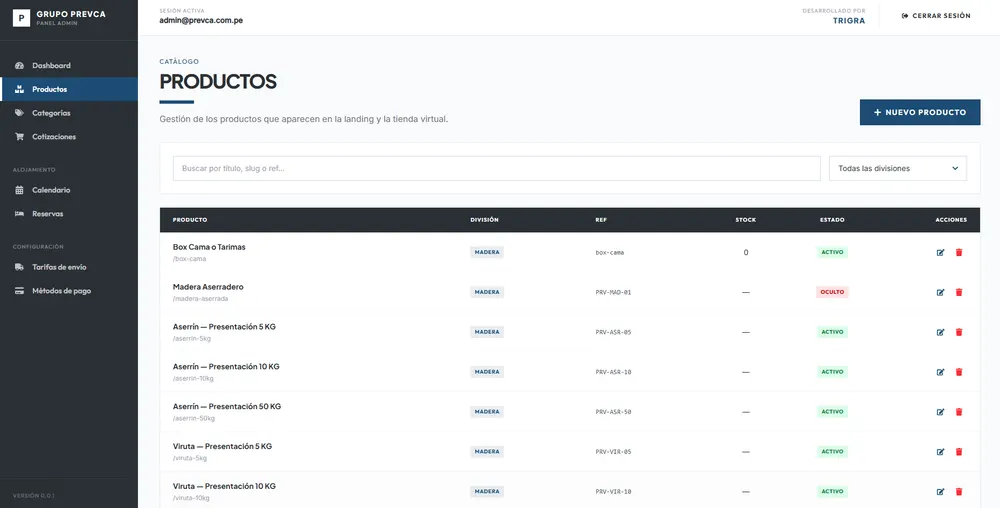Image resolution: width=1000 pixels, height=508 pixels.
Task: Click the PRV-MAD-01 reference
Action: click(614, 293)
